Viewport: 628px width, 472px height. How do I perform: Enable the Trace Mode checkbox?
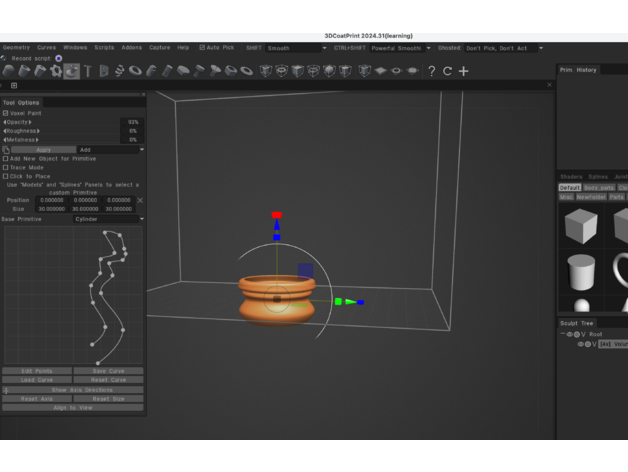pos(6,167)
